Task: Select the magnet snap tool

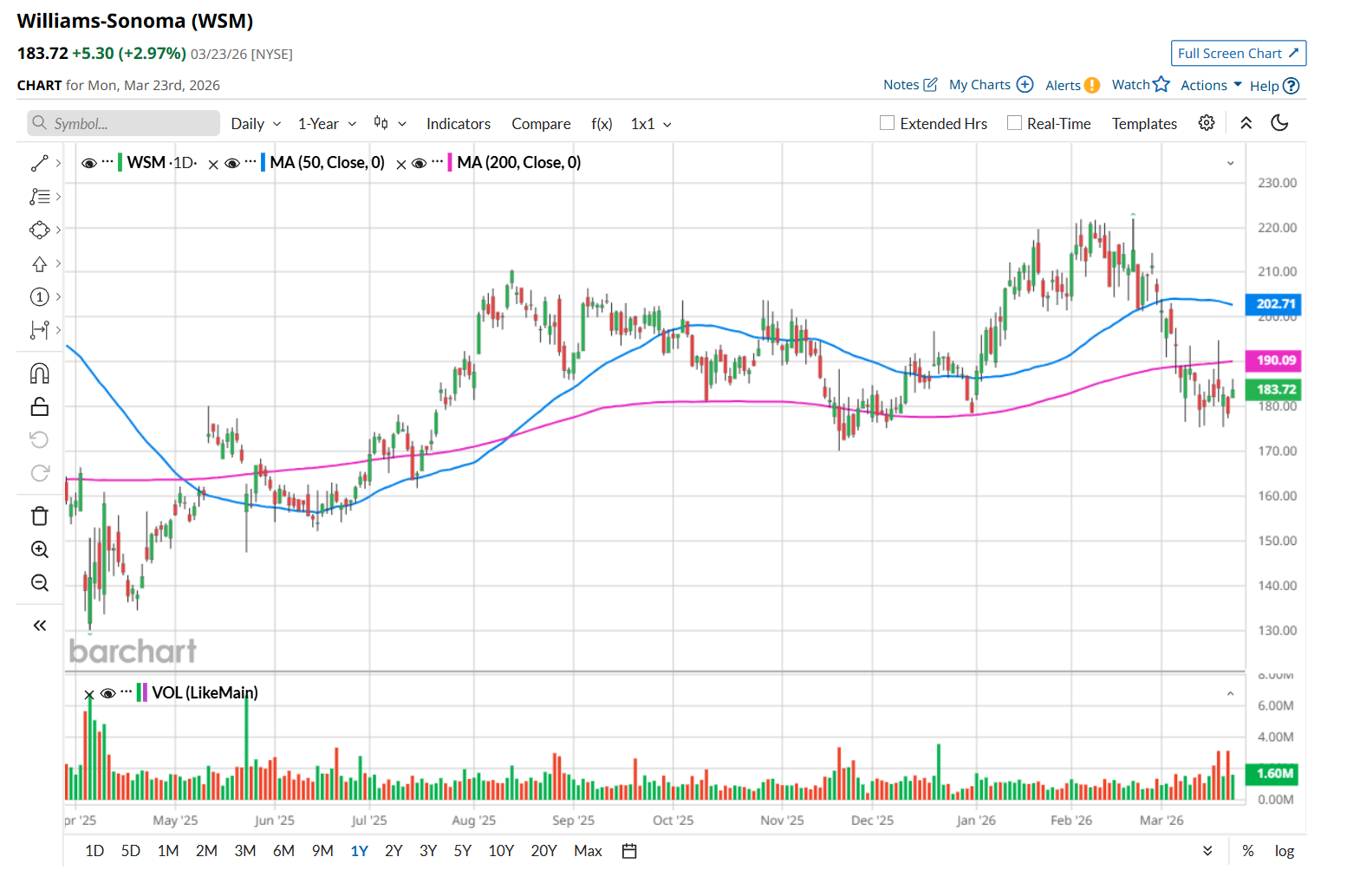Action: pos(39,373)
